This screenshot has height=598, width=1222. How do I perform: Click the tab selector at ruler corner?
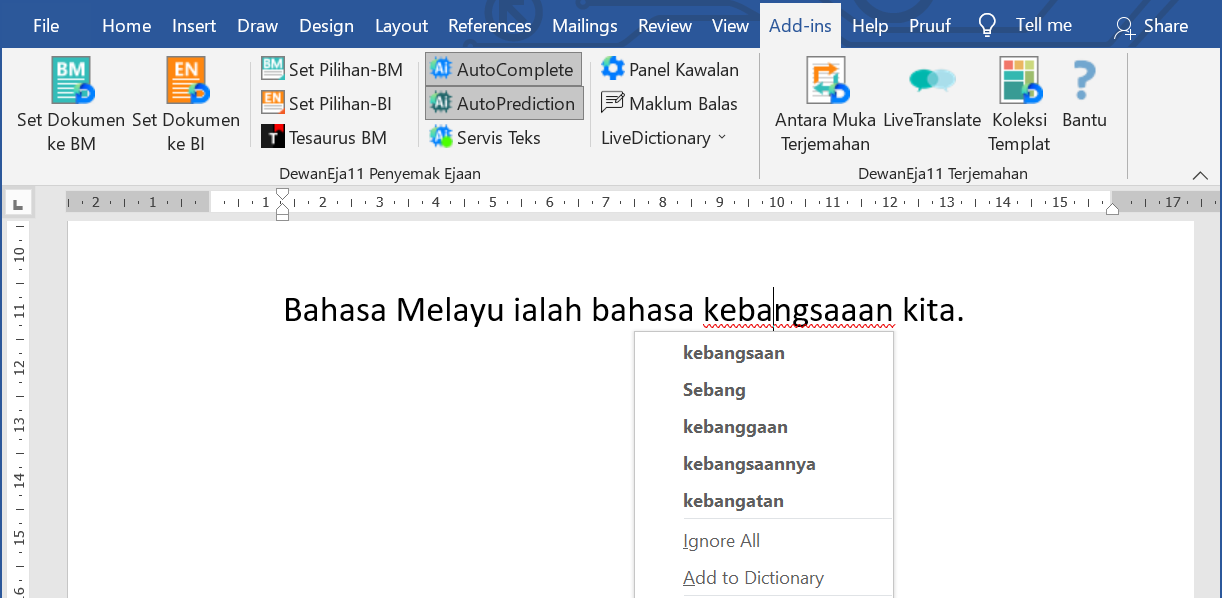(17, 204)
